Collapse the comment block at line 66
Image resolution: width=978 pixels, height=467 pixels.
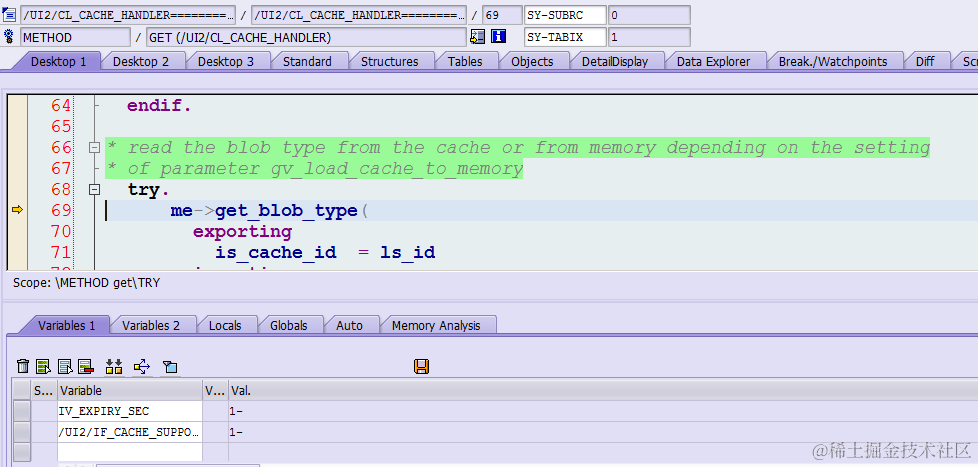click(95, 148)
